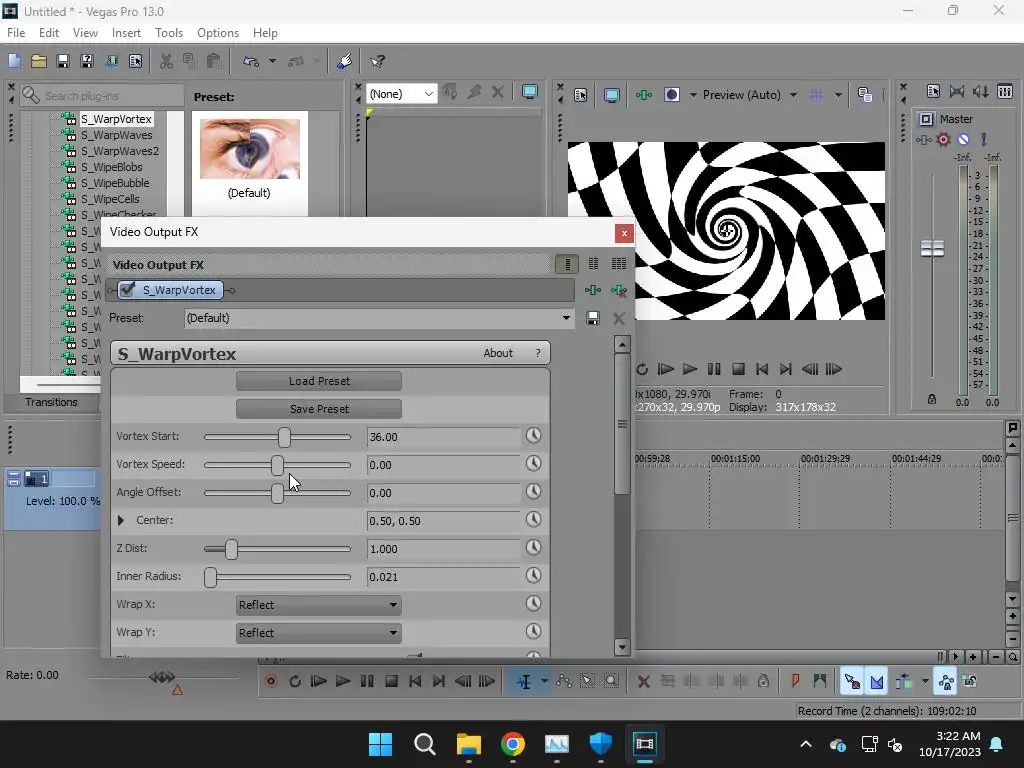Click the animate clock icon for Vortex Start
The width and height of the screenshot is (1024, 768).
coord(534,436)
